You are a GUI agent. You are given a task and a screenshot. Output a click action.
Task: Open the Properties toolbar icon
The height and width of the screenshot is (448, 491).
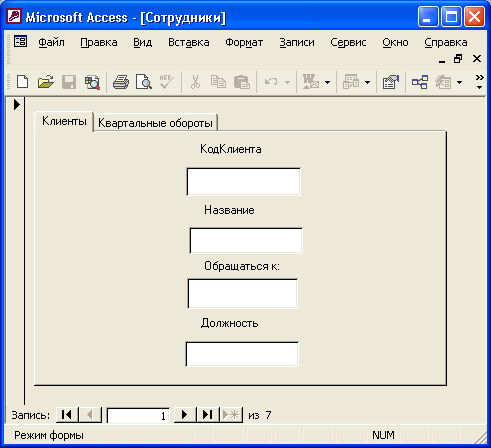click(x=391, y=82)
